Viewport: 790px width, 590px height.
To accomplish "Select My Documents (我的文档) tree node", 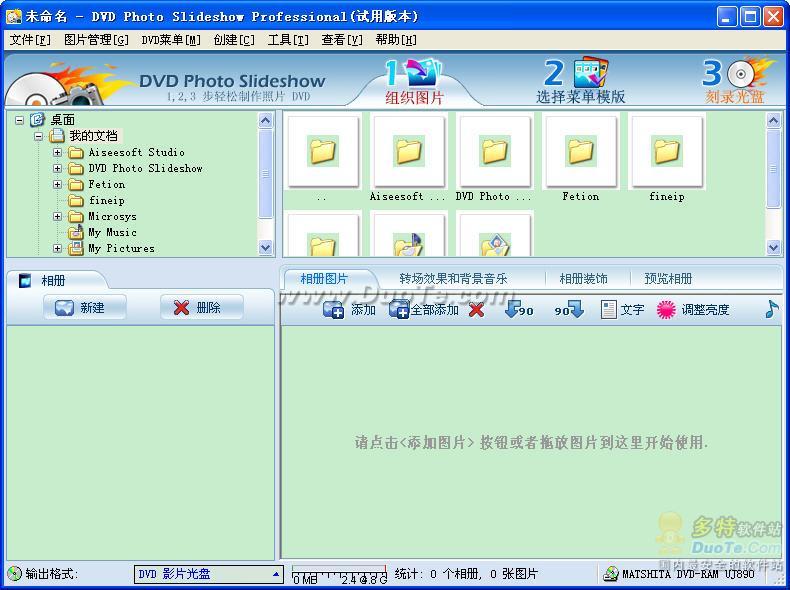I will pyautogui.click(x=93, y=136).
